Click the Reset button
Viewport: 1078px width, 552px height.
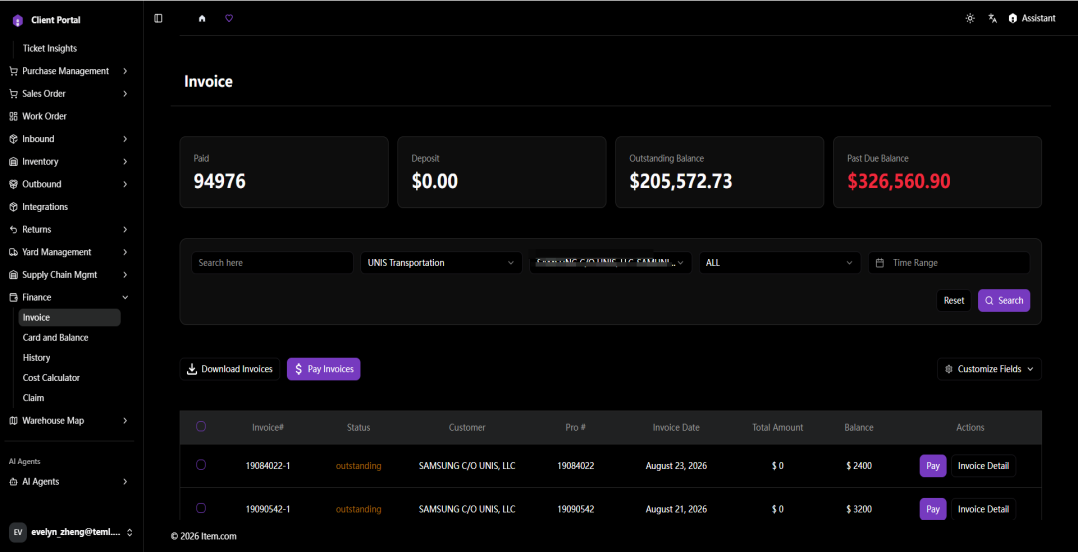point(954,300)
